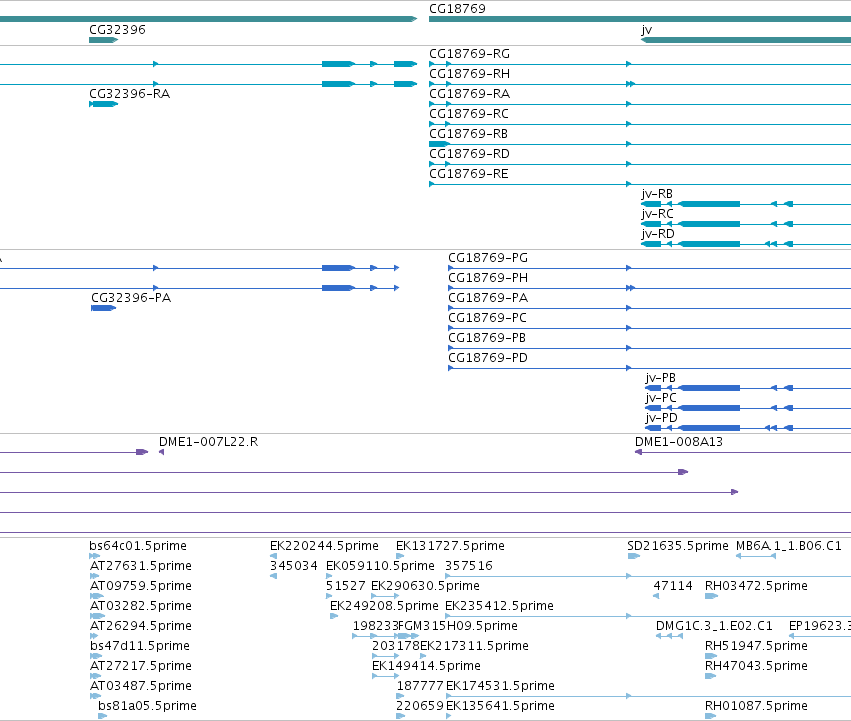
Task: Open protein CG18769-PD
Action: pos(488,358)
